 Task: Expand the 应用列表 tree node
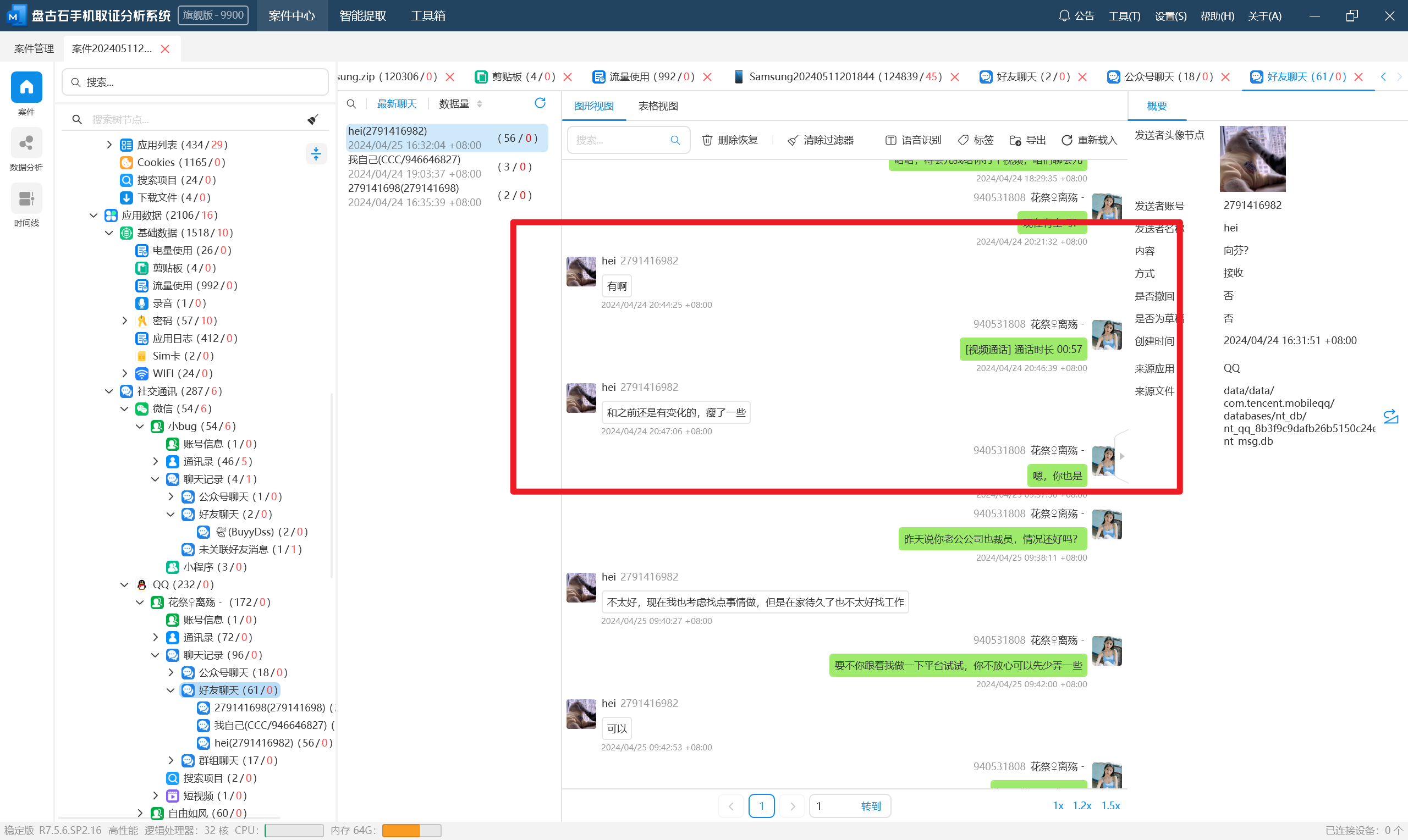[109, 145]
